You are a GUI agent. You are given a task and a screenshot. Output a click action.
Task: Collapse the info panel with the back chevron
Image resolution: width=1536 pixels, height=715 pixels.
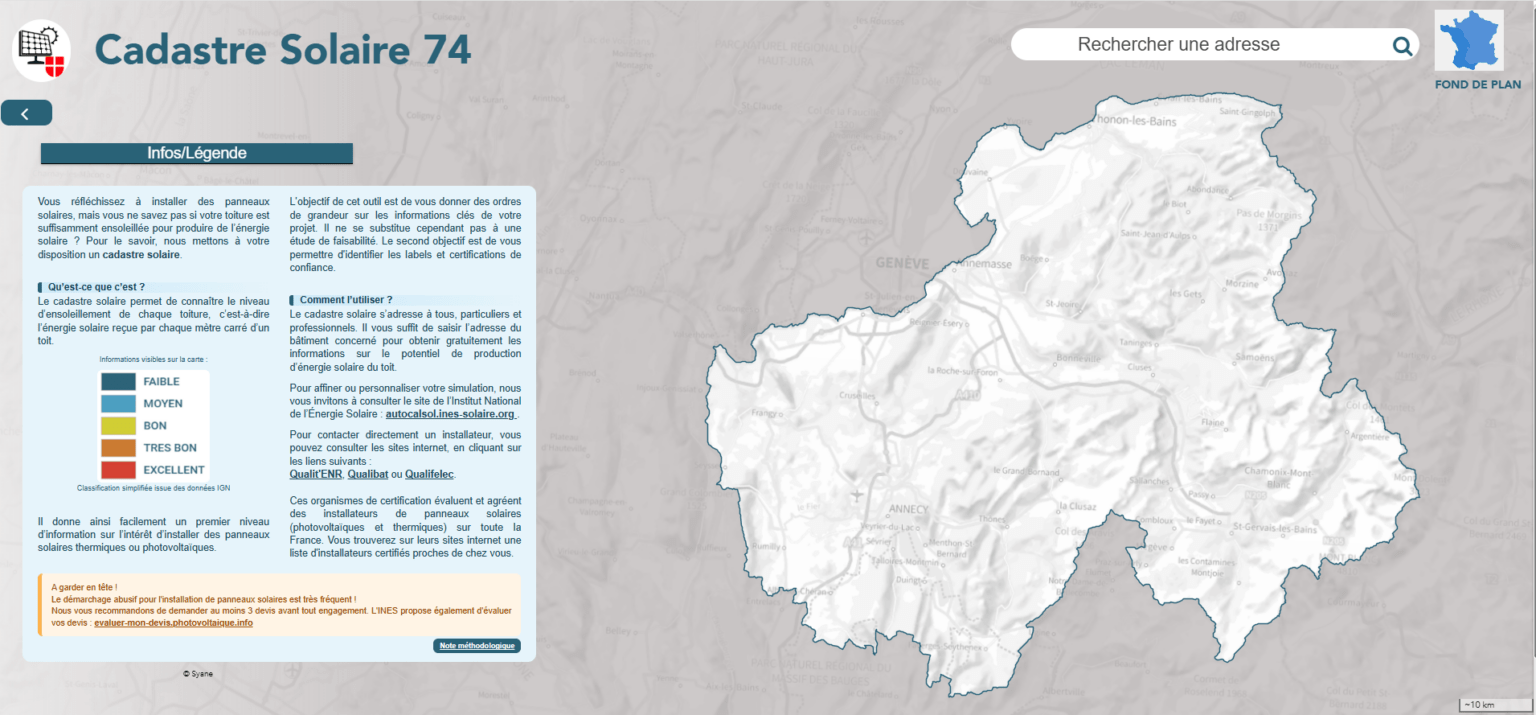coord(26,114)
